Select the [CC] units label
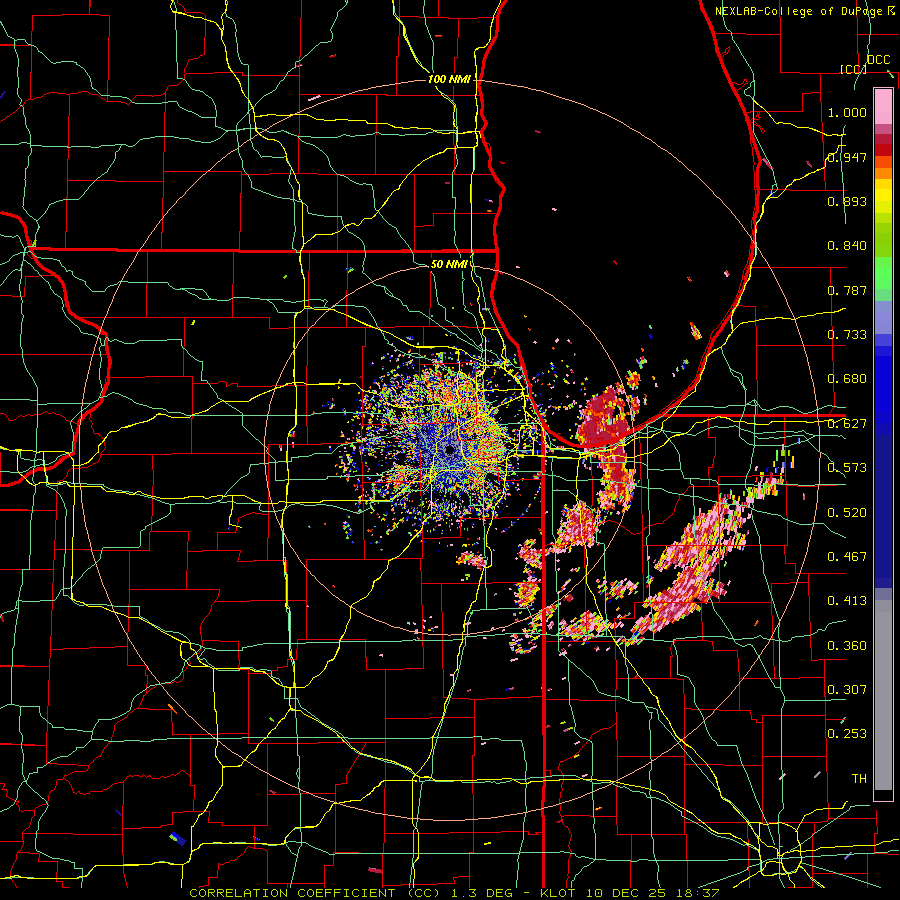 854,69
